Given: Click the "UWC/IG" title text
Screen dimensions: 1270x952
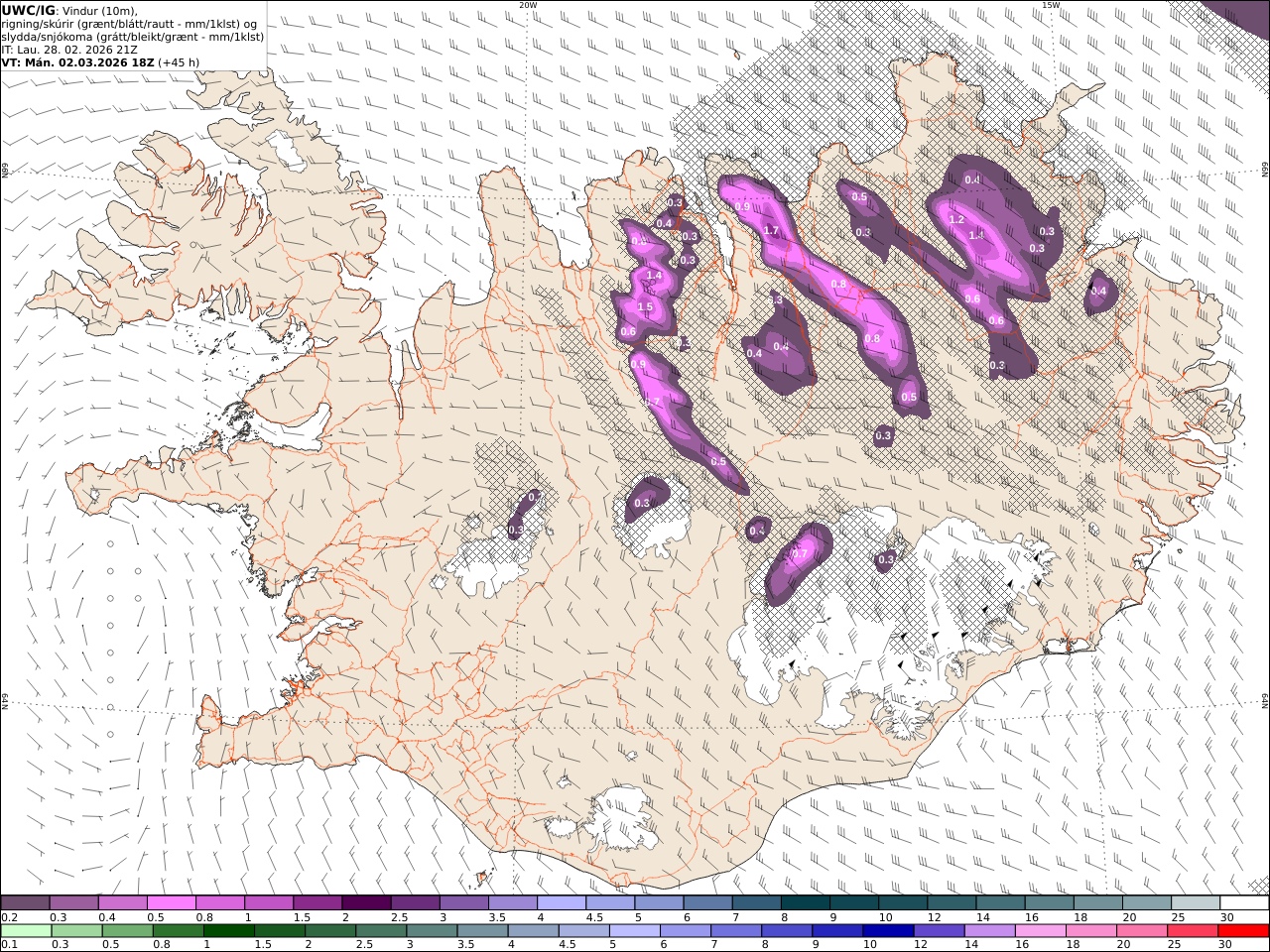Looking at the screenshot, I should tap(29, 10).
